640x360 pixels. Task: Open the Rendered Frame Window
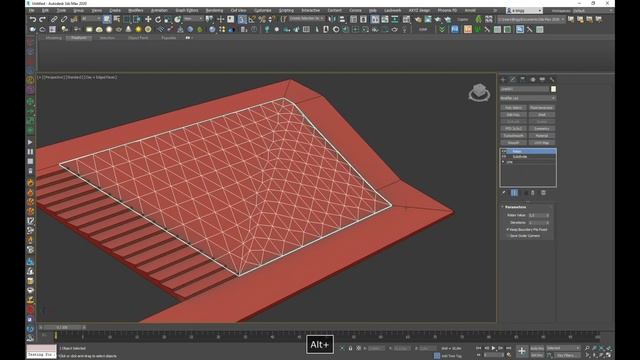[x=428, y=19]
